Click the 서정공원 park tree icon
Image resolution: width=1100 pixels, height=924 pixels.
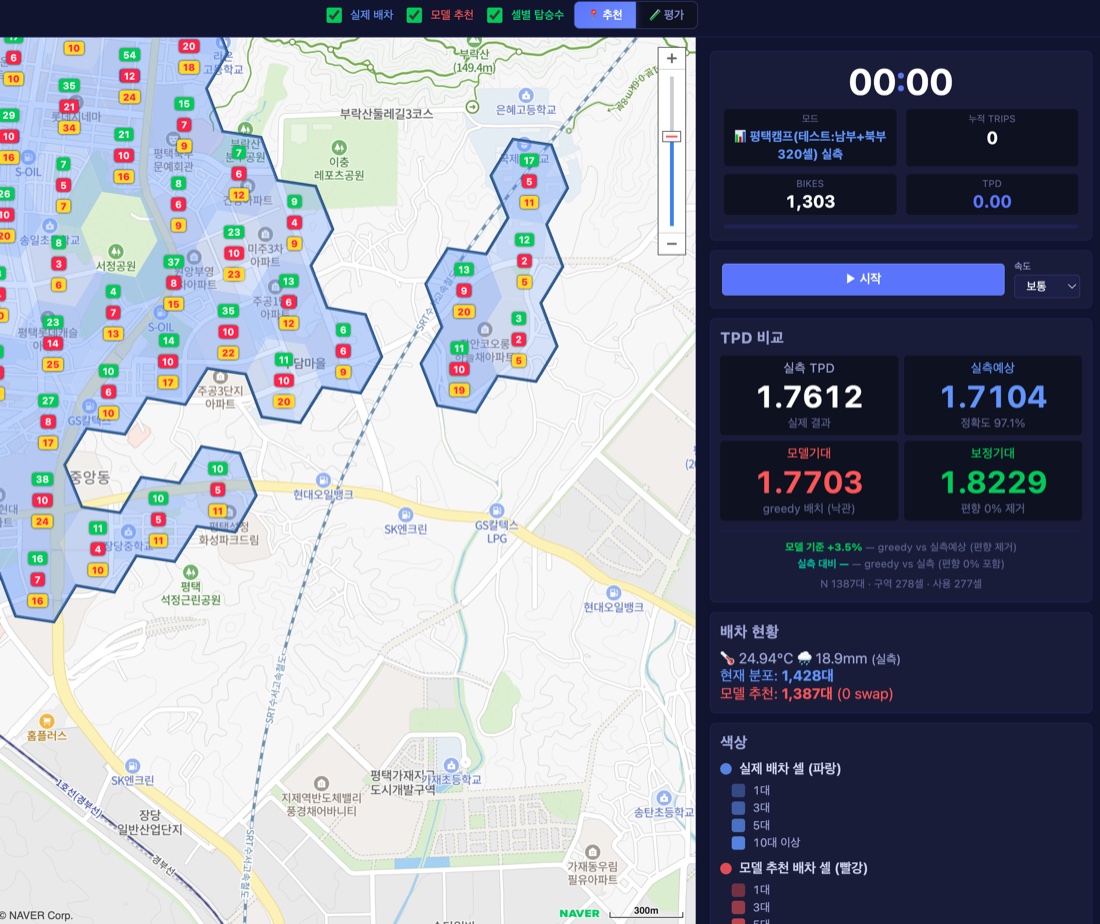click(x=116, y=250)
